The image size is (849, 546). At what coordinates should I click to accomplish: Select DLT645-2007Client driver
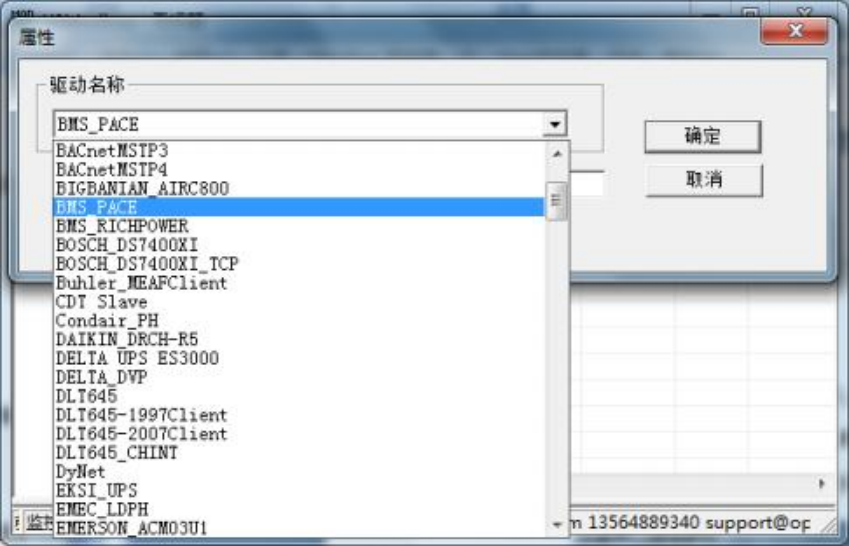tap(299, 434)
